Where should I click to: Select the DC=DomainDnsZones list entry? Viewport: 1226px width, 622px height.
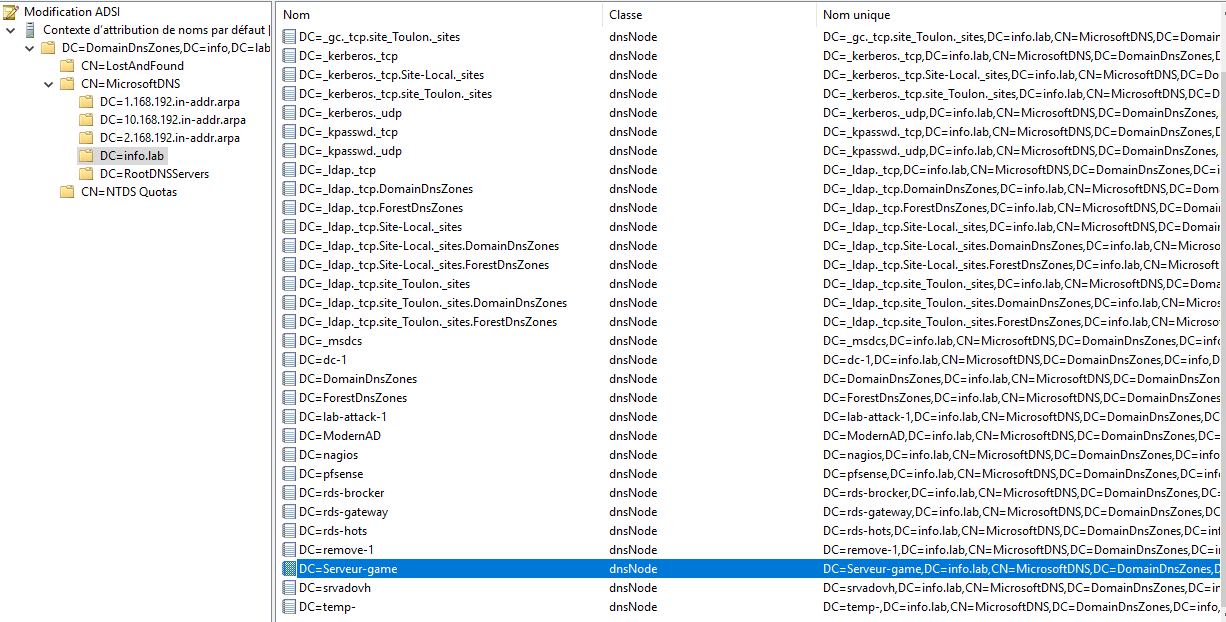click(357, 379)
